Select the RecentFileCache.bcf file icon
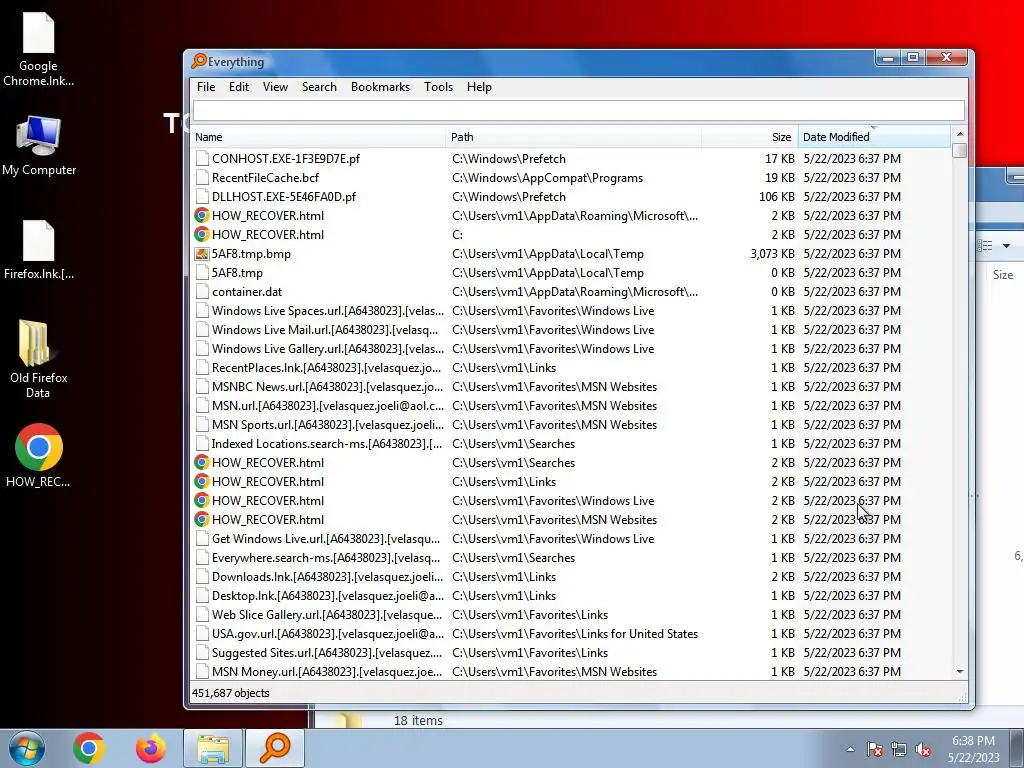Viewport: 1024px width, 768px height. (202, 178)
